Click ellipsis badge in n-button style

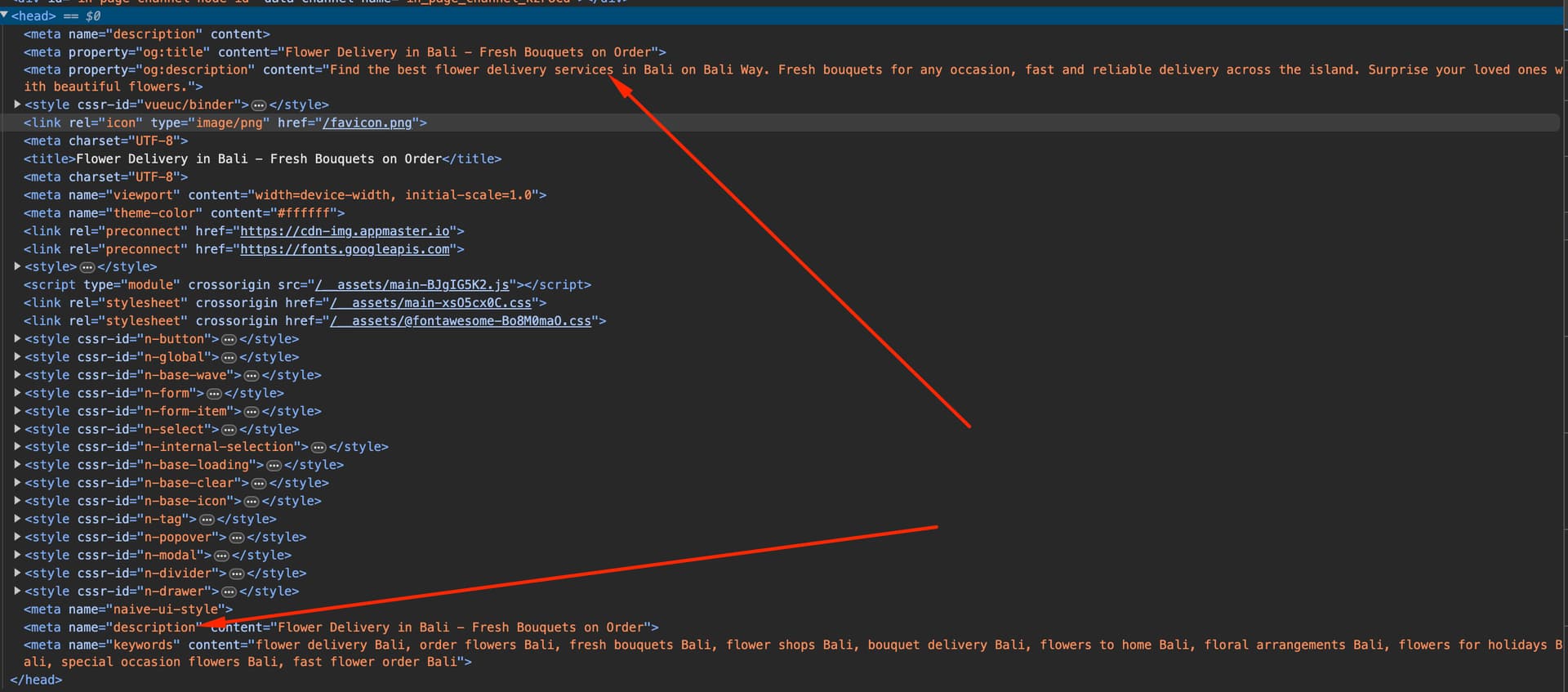pos(229,339)
